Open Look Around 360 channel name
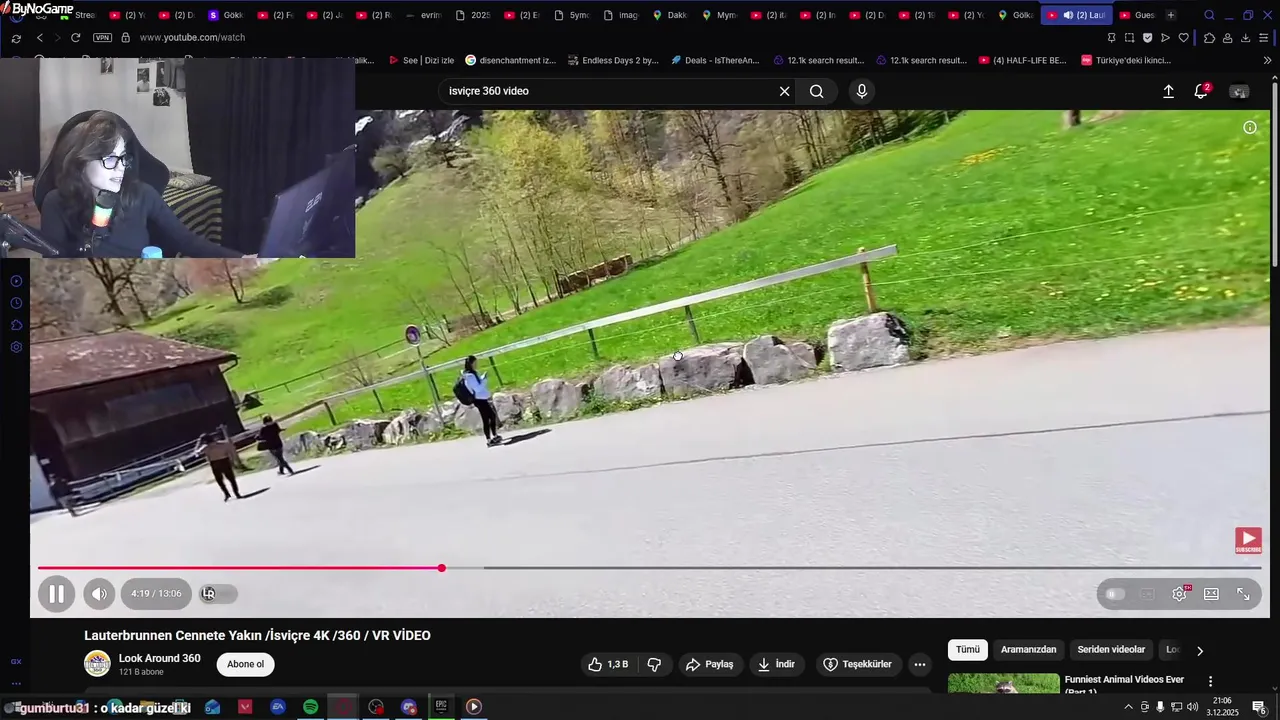1280x720 pixels. (x=159, y=658)
